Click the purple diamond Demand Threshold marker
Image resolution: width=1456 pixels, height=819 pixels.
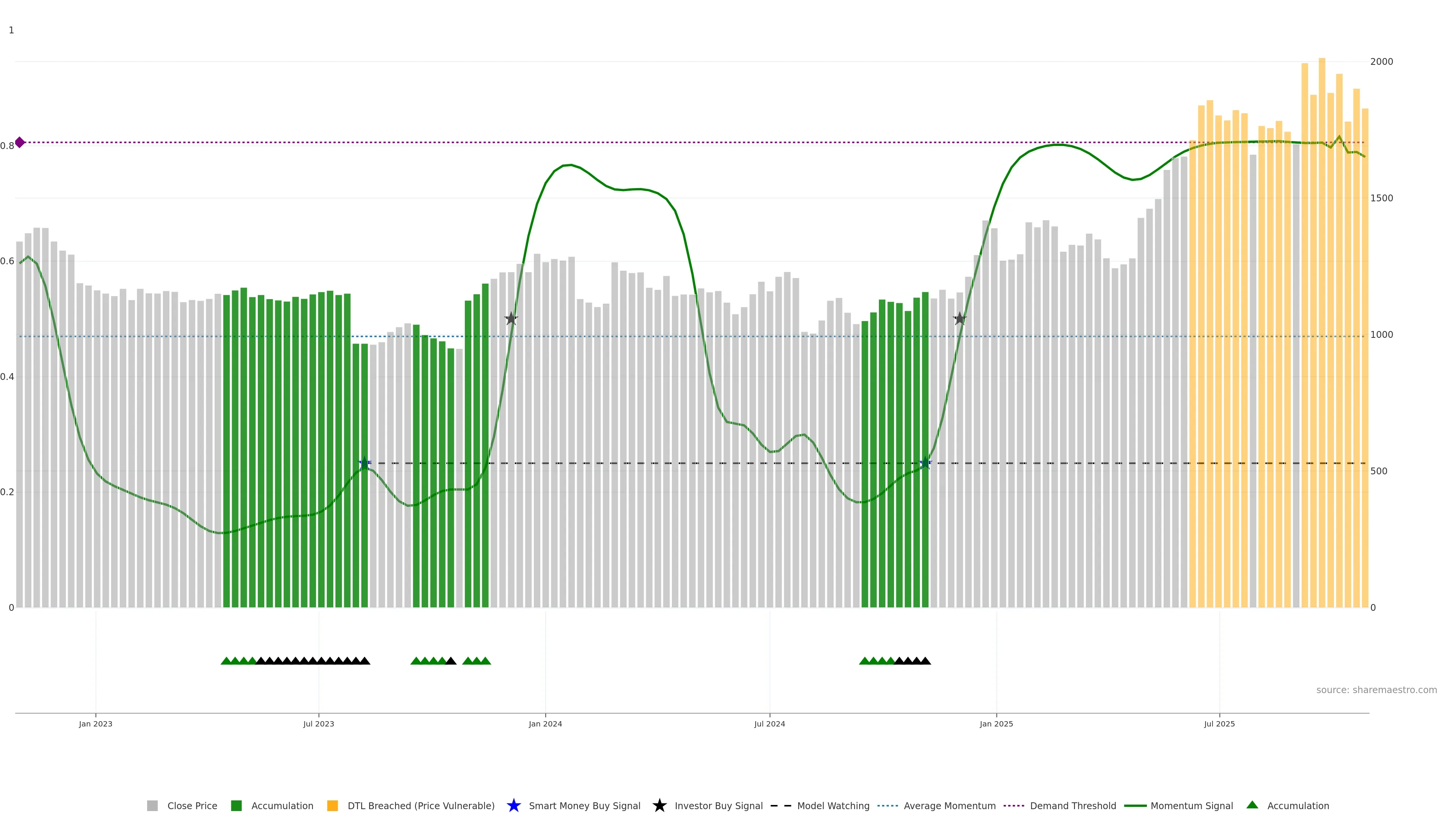(x=20, y=143)
